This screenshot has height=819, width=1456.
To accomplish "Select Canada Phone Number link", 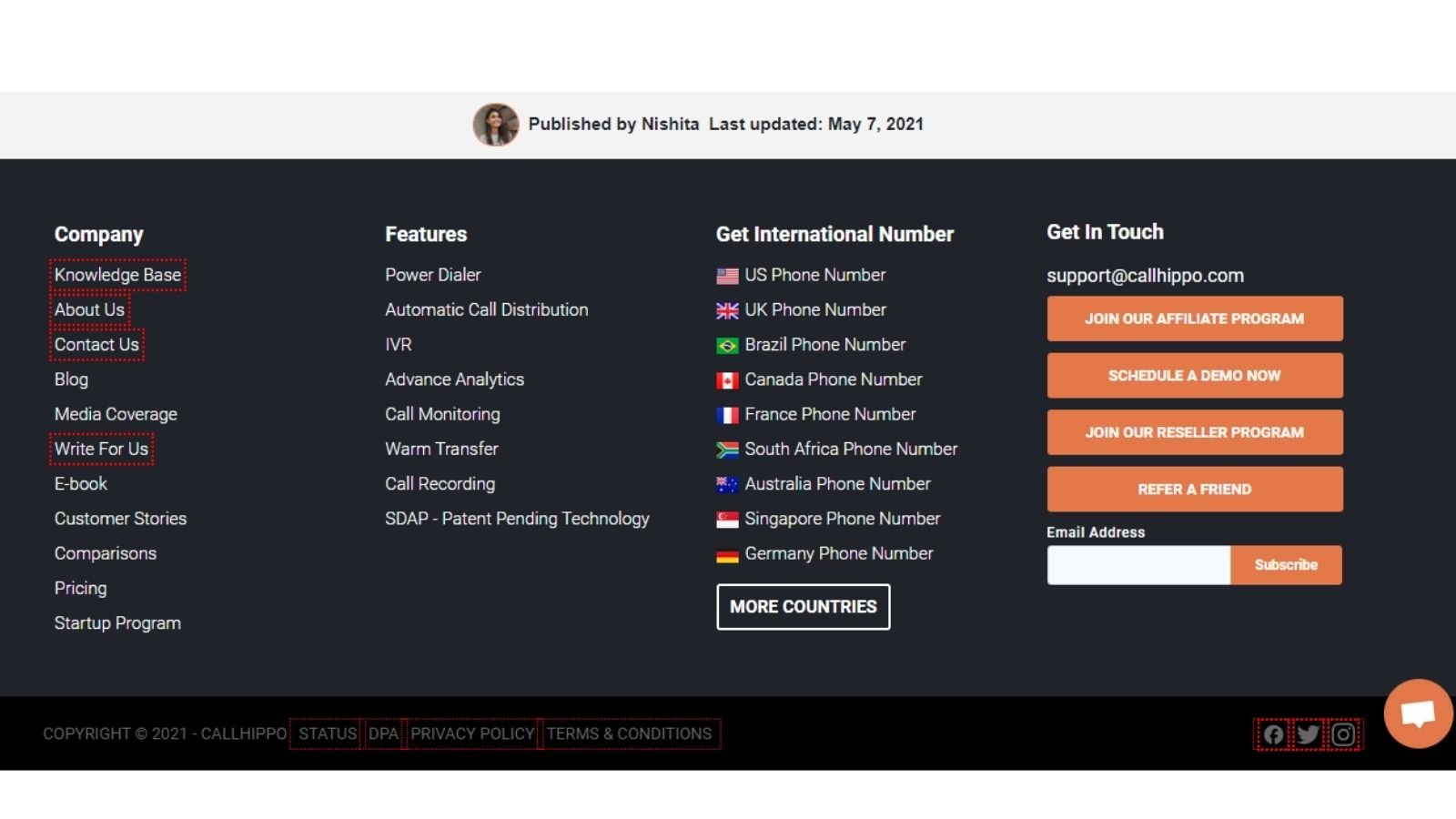I will (833, 379).
